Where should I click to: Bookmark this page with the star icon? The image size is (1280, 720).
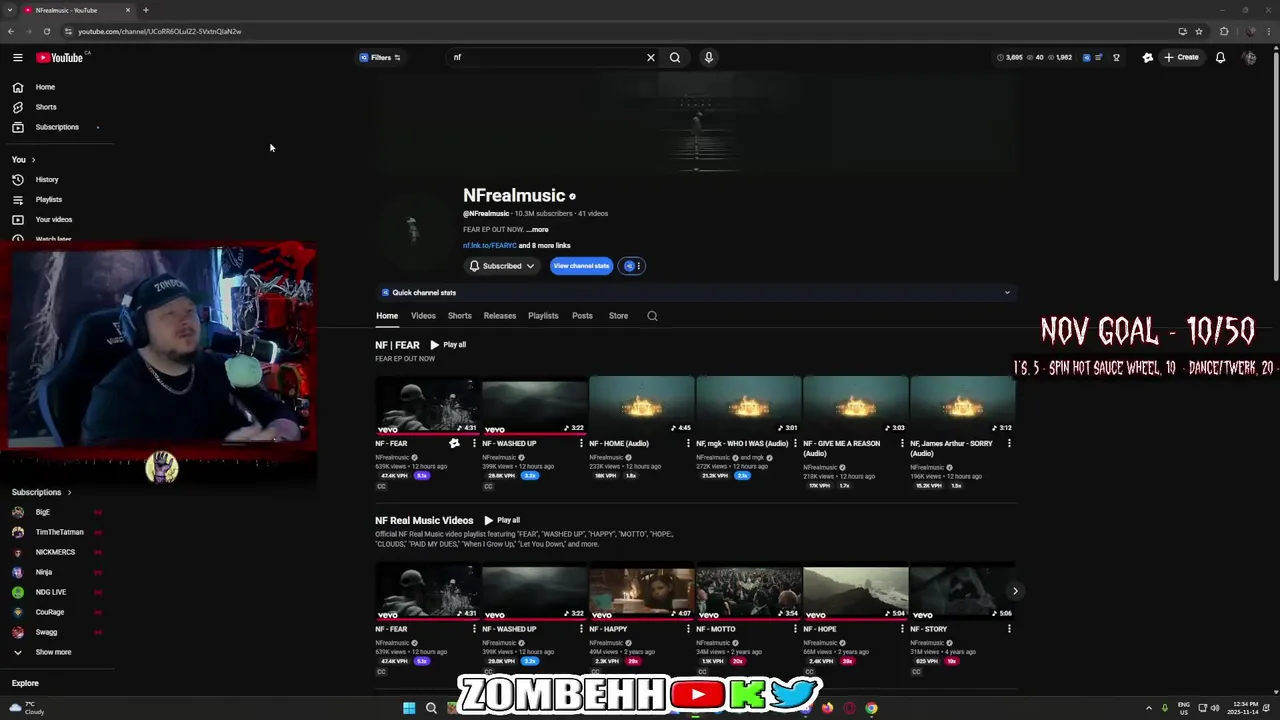point(1199,31)
